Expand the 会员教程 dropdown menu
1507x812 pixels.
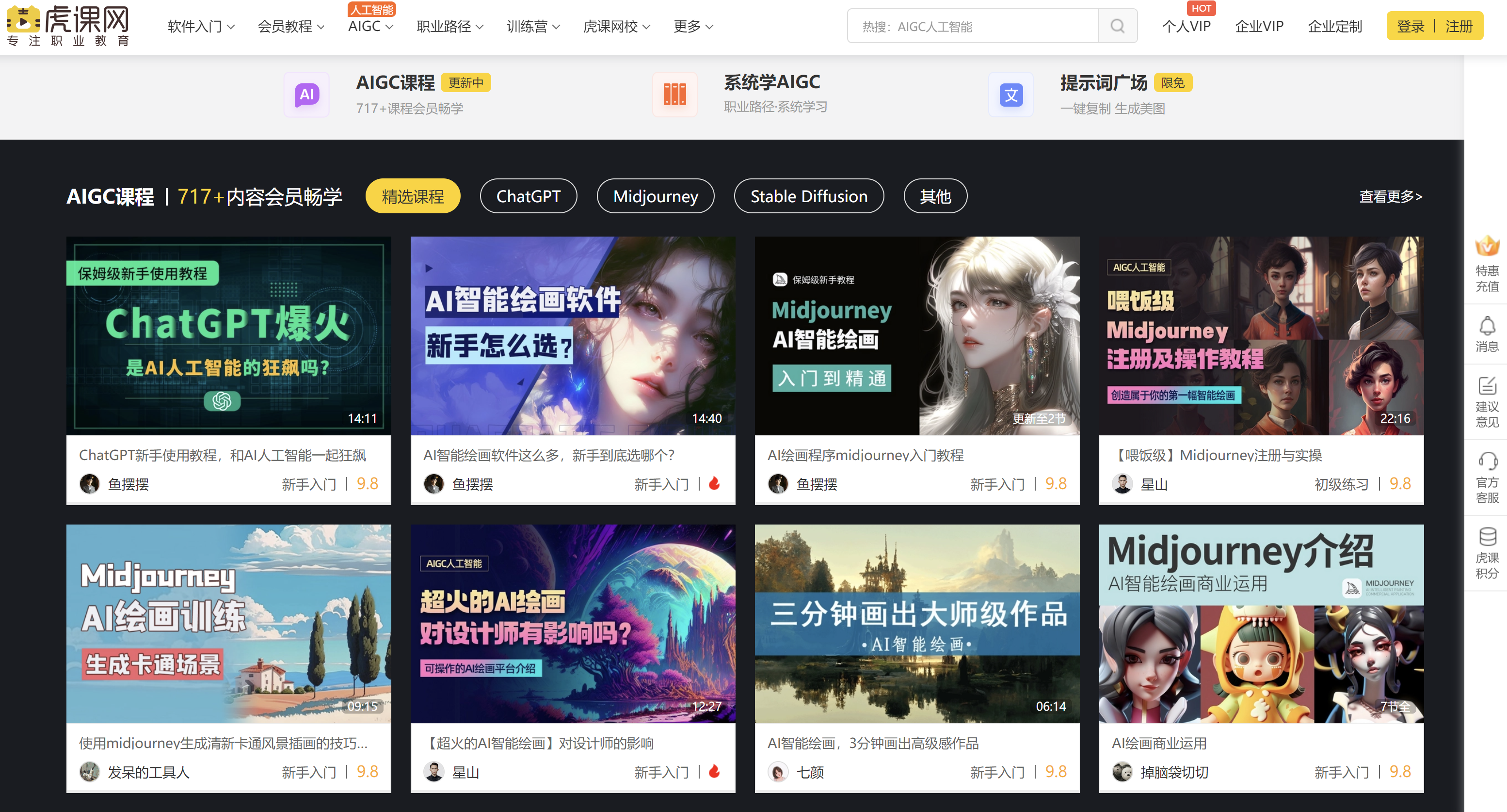point(291,26)
